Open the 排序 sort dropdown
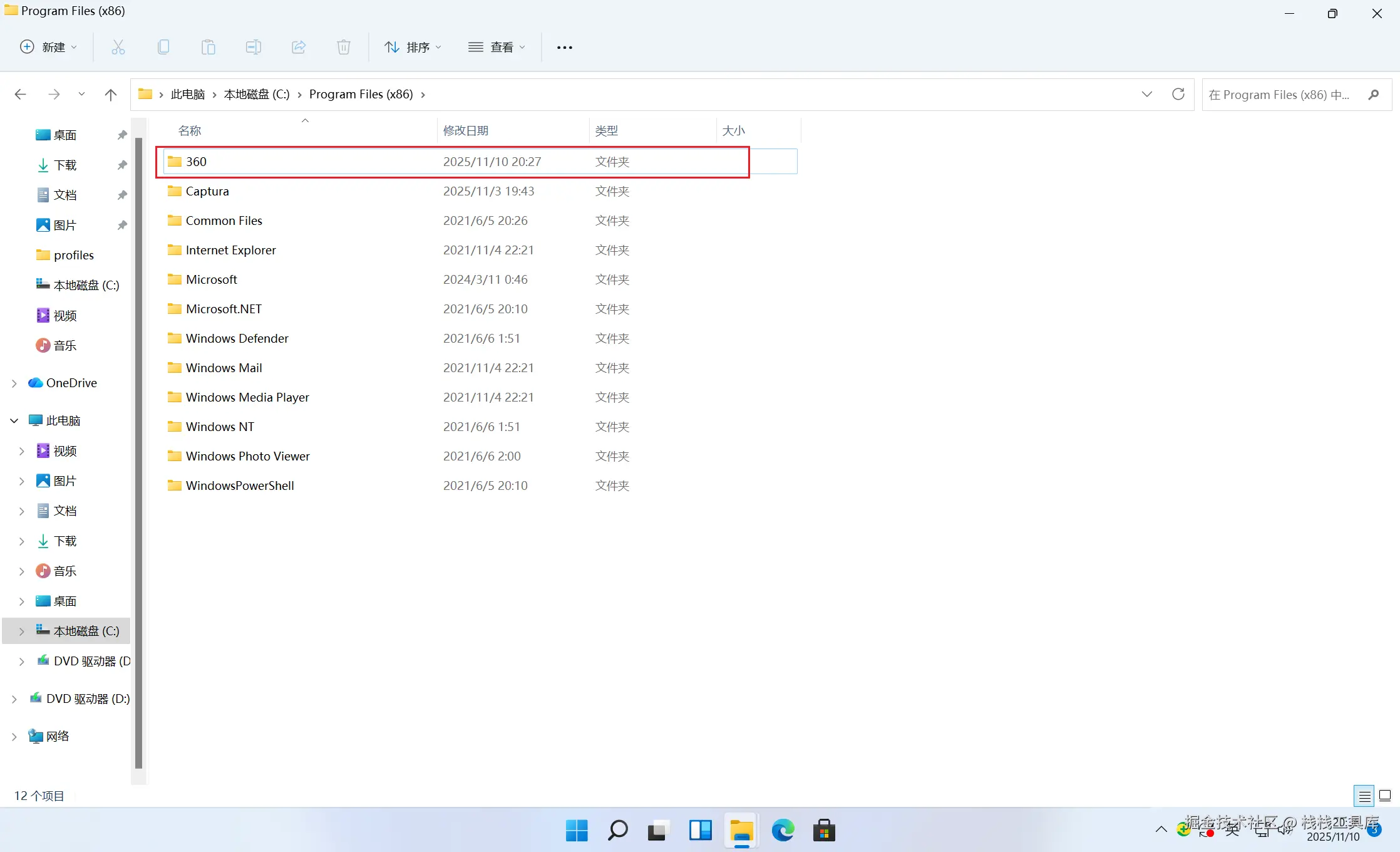The image size is (1400, 852). click(413, 47)
